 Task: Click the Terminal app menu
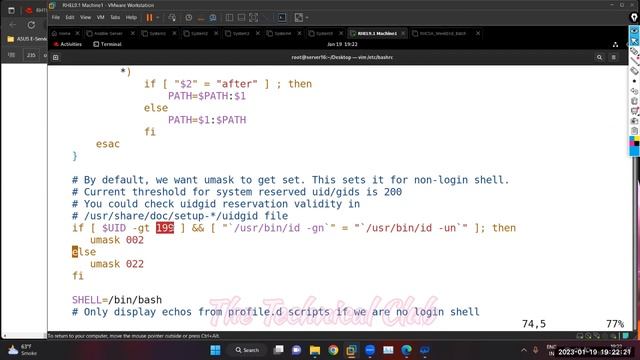(x=107, y=44)
